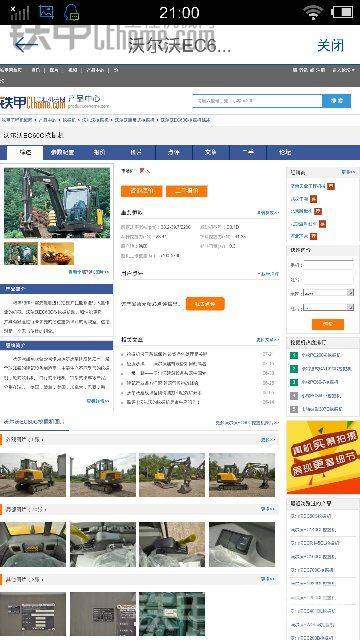Screen dimensions: 360x640
Task: Tap the signal bars icon in the status bar
Action: coord(20,13)
